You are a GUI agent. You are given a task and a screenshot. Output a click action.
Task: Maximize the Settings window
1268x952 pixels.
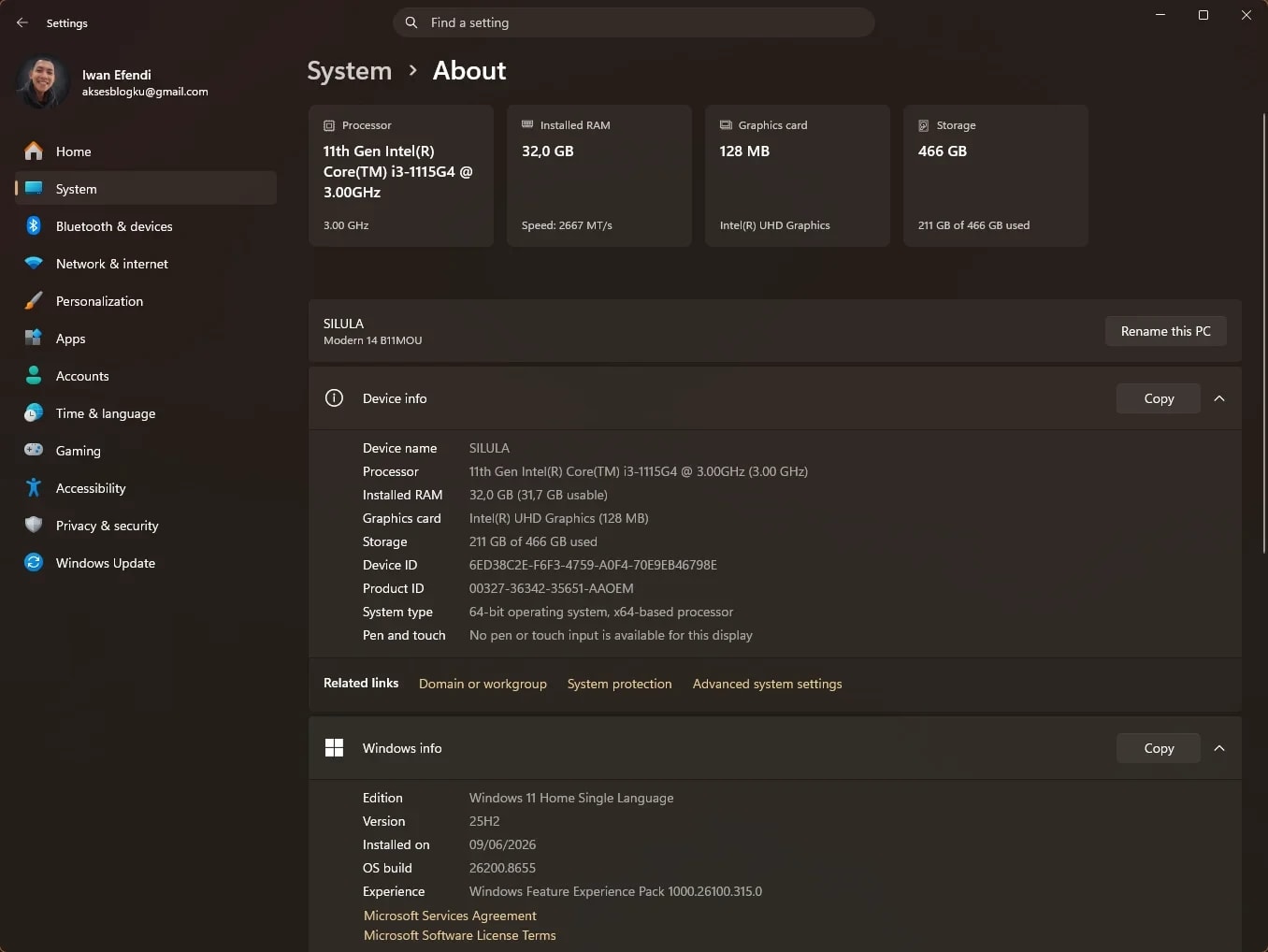1203,15
